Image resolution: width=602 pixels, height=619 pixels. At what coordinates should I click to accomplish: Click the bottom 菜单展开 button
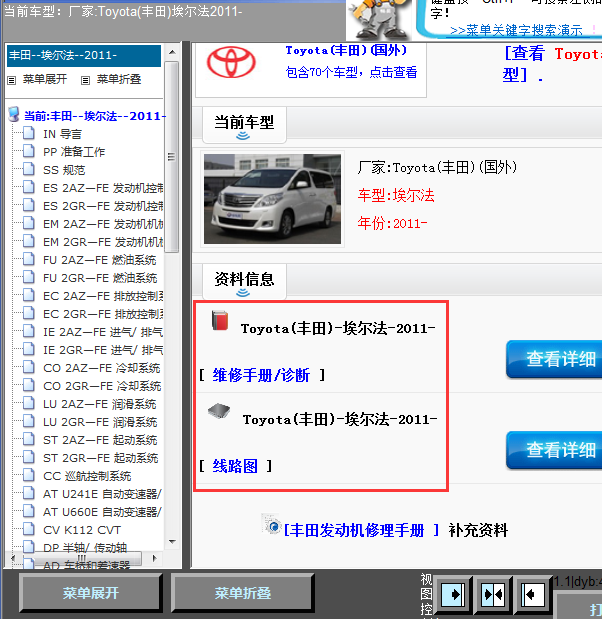pyautogui.click(x=91, y=593)
